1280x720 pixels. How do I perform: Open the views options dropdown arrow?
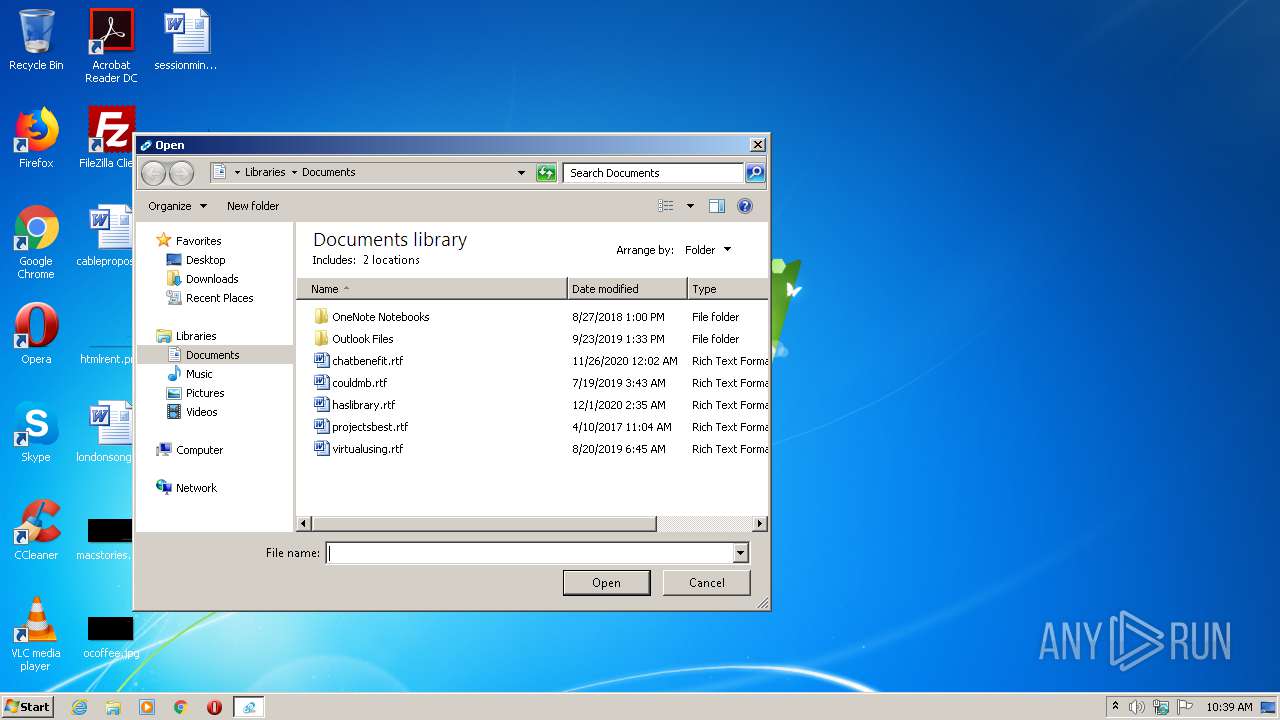pyautogui.click(x=690, y=206)
